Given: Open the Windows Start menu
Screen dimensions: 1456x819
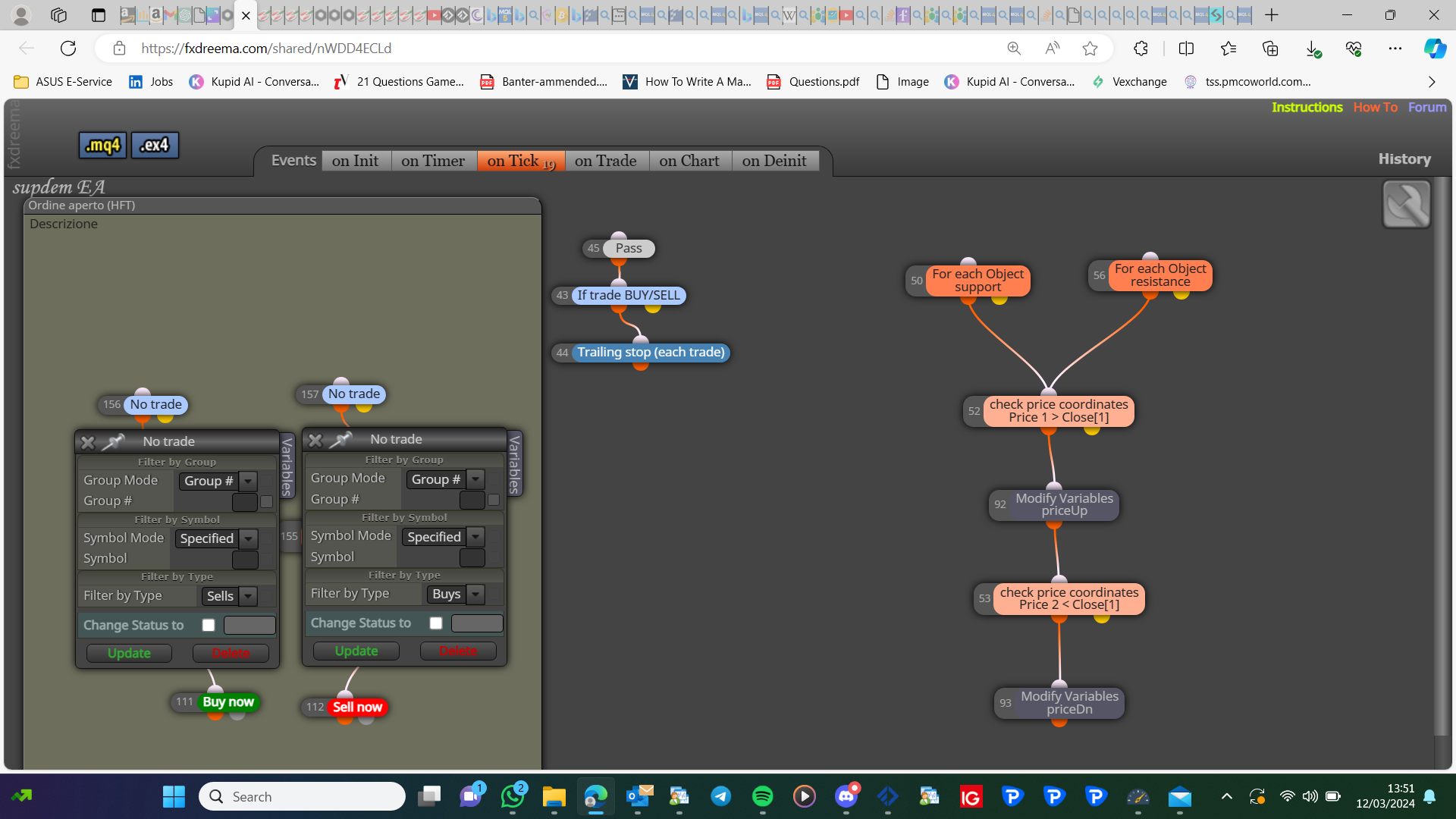Looking at the screenshot, I should pyautogui.click(x=174, y=796).
